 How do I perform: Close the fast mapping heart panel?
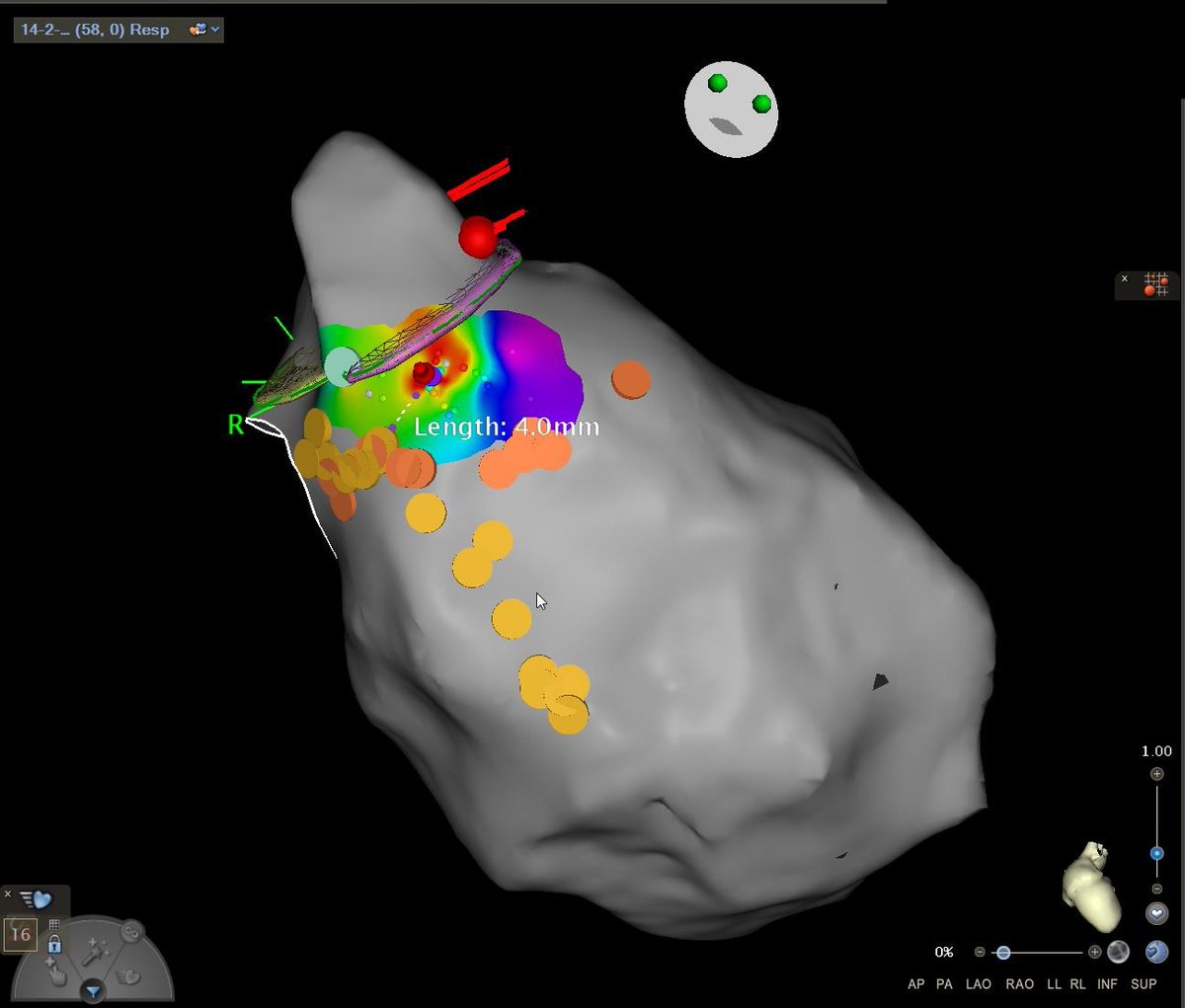[8, 894]
